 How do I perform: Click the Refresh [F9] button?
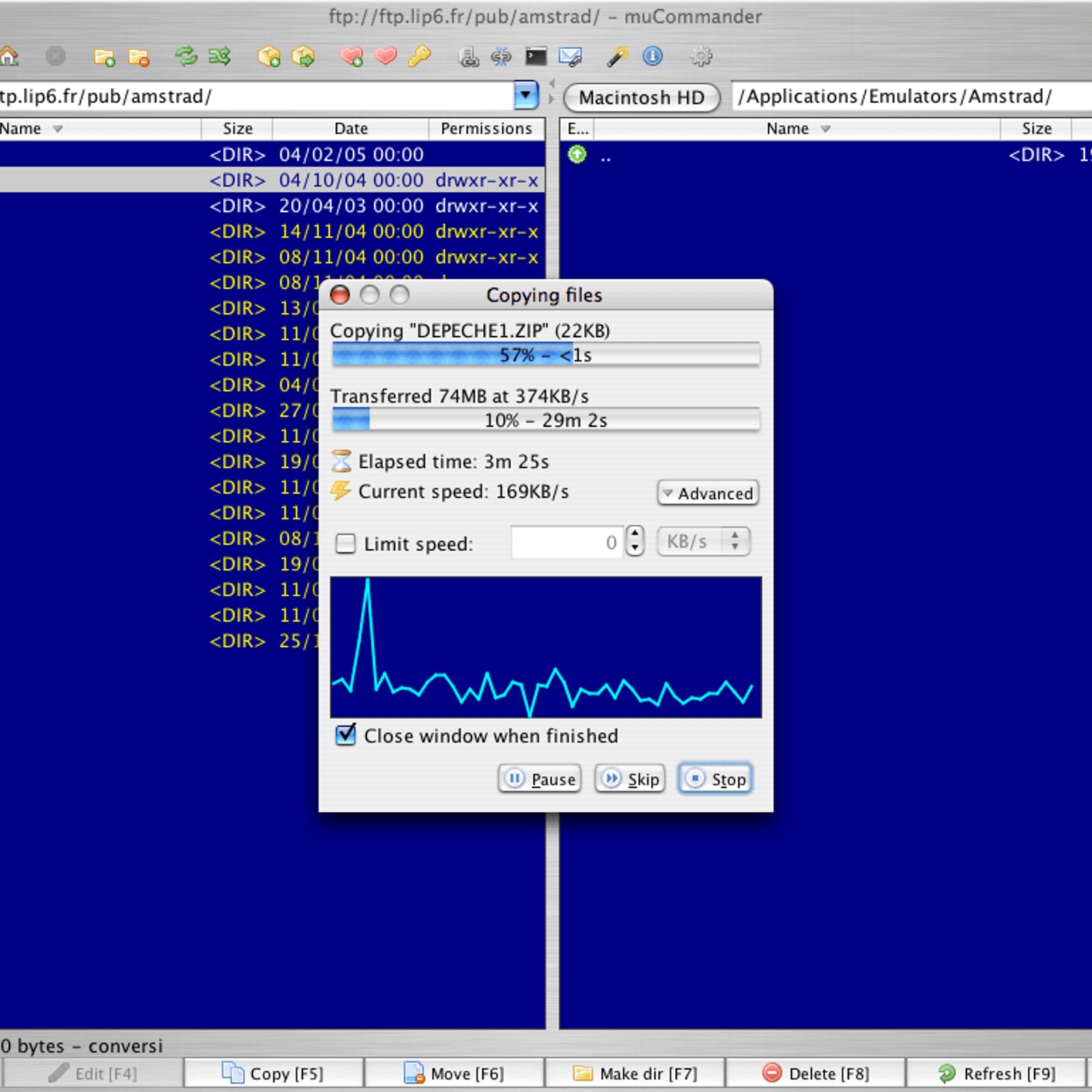click(996, 1074)
